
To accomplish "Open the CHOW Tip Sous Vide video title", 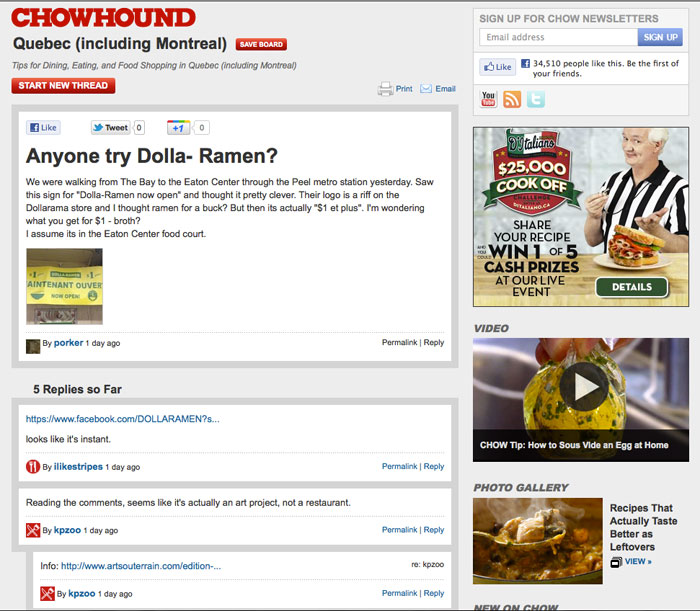I will point(574,445).
